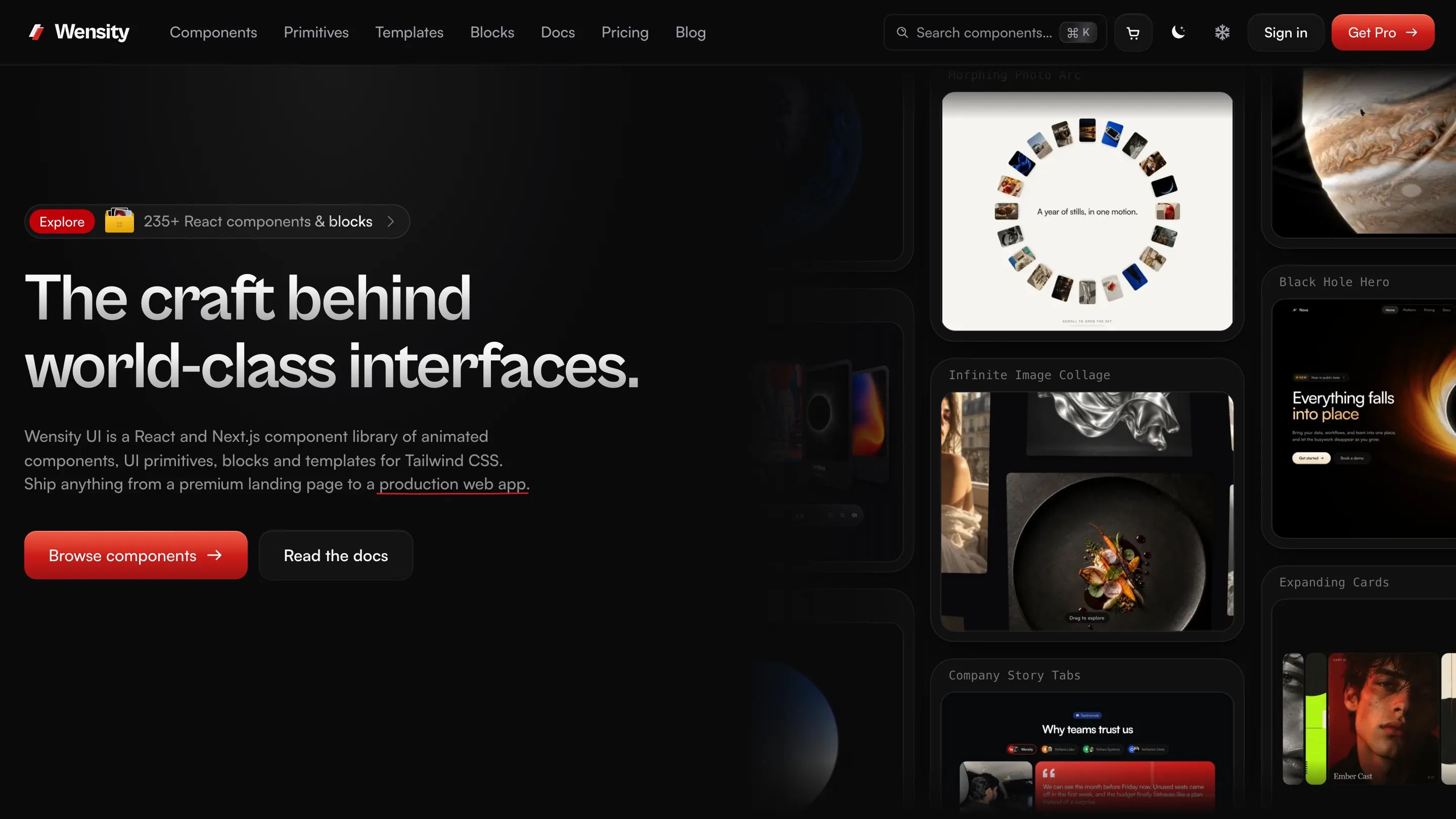Screen dimensions: 1456x819
Task: Click the Drag to explore label in the collage
Action: point(1086,618)
